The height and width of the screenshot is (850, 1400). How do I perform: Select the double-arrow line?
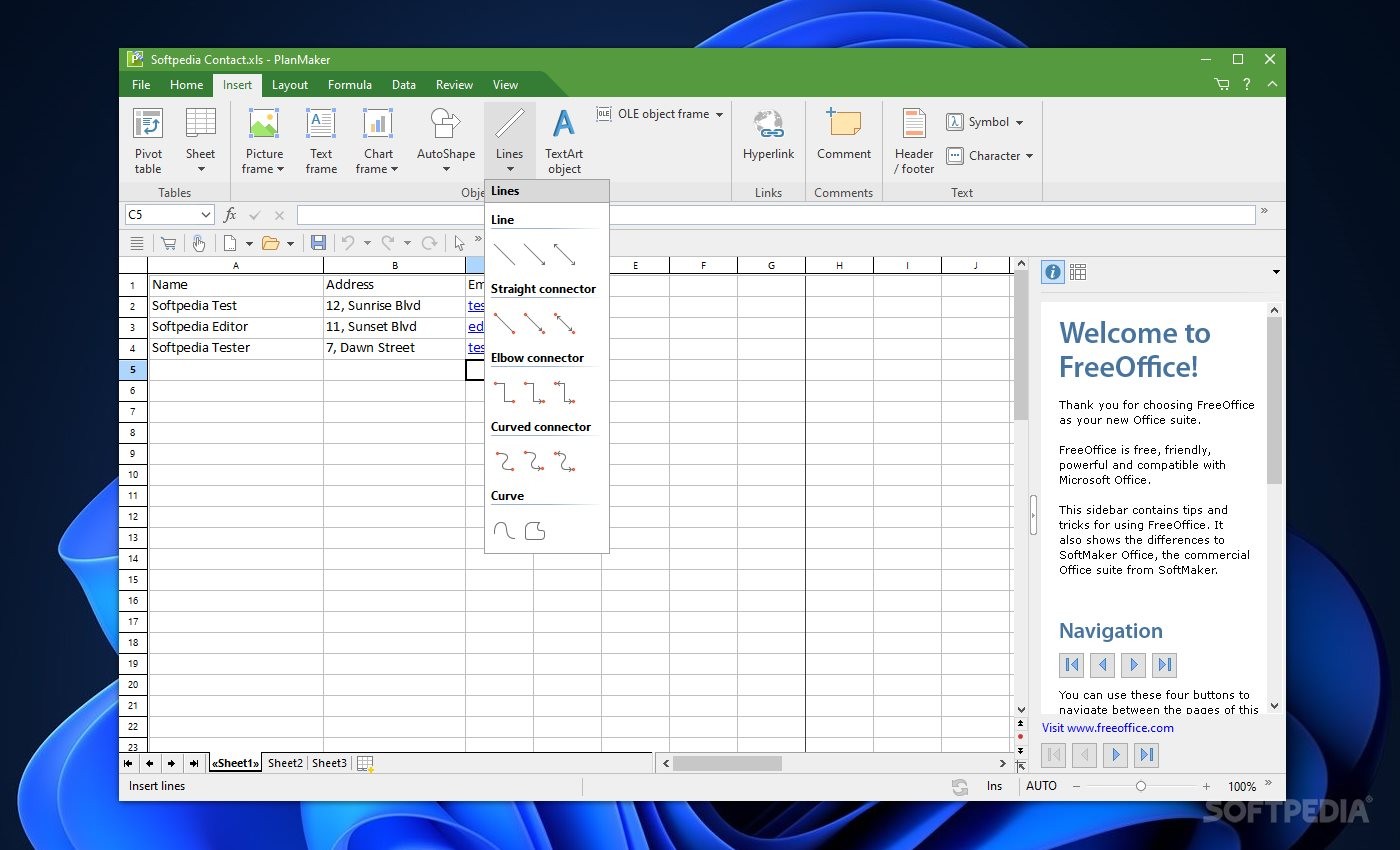pos(565,254)
